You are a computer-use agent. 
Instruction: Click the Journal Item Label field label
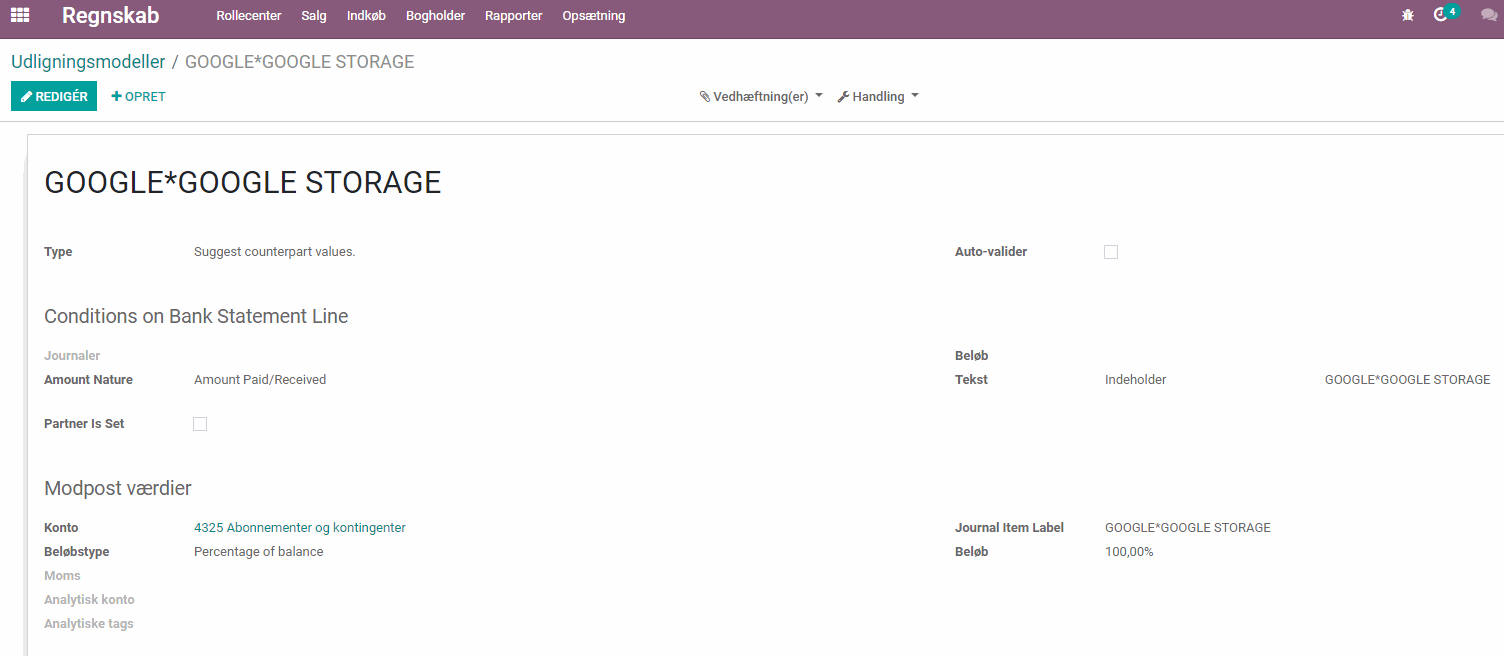point(1009,528)
